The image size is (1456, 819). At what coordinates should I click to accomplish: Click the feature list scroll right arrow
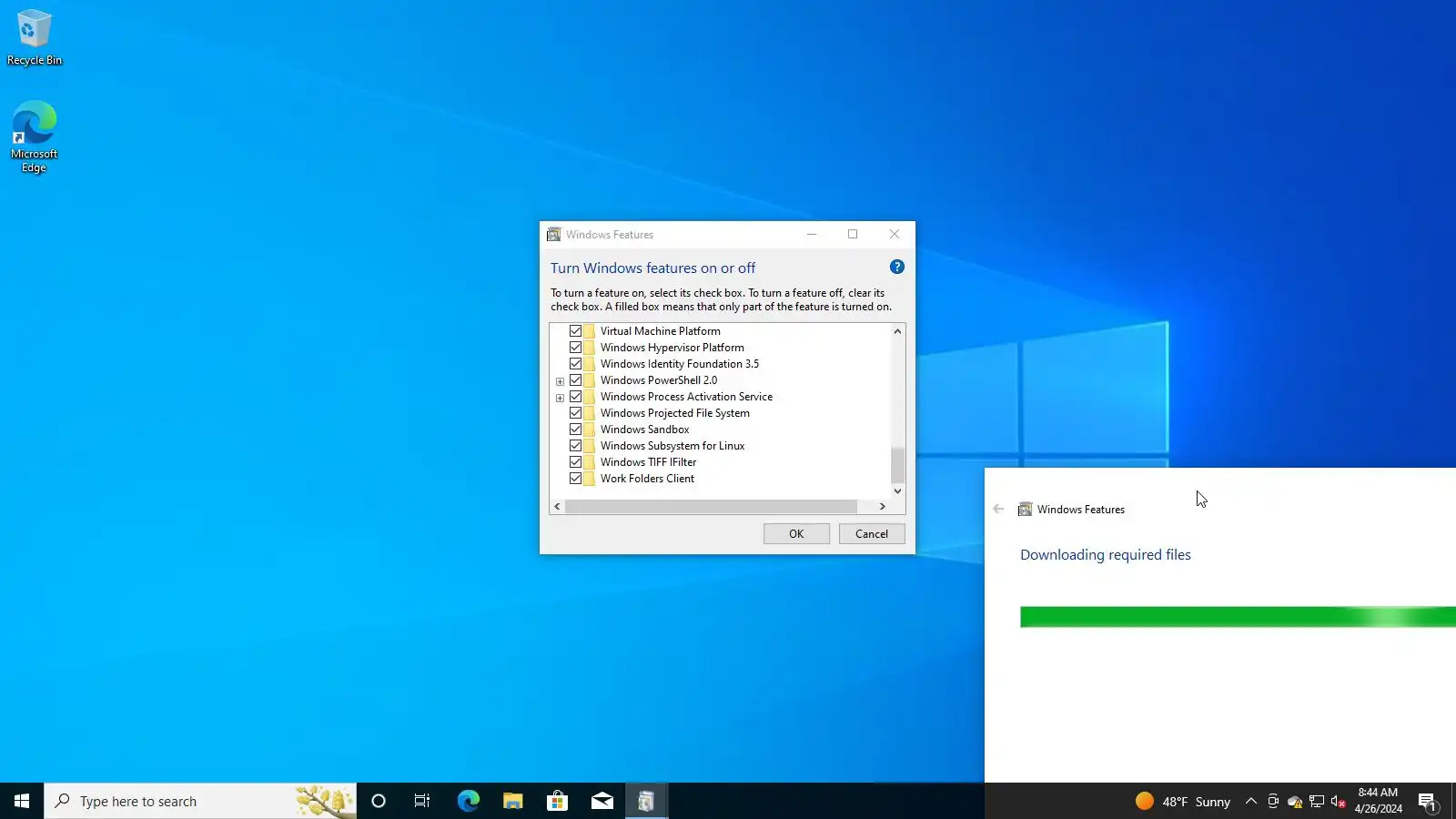(882, 506)
